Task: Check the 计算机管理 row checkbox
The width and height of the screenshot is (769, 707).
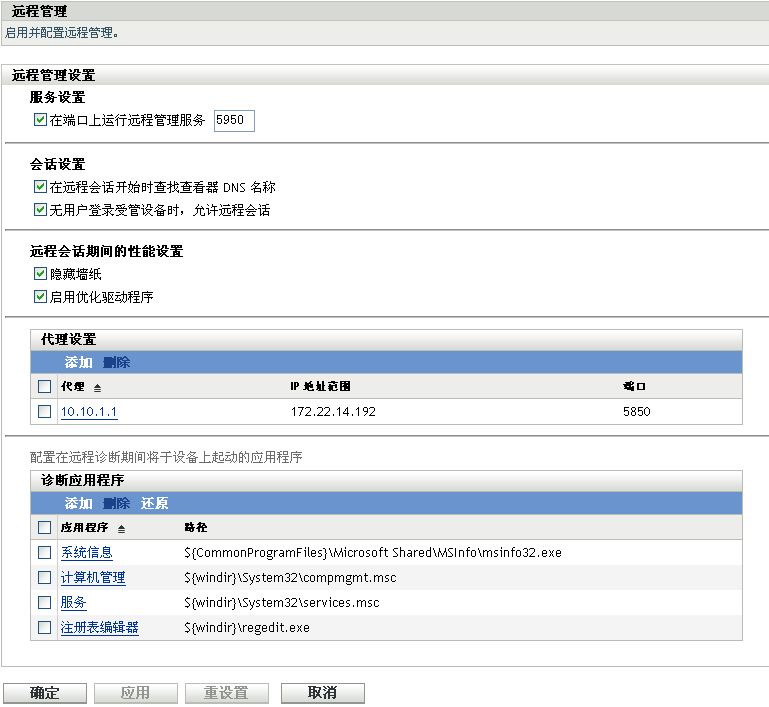Action: tap(45, 578)
